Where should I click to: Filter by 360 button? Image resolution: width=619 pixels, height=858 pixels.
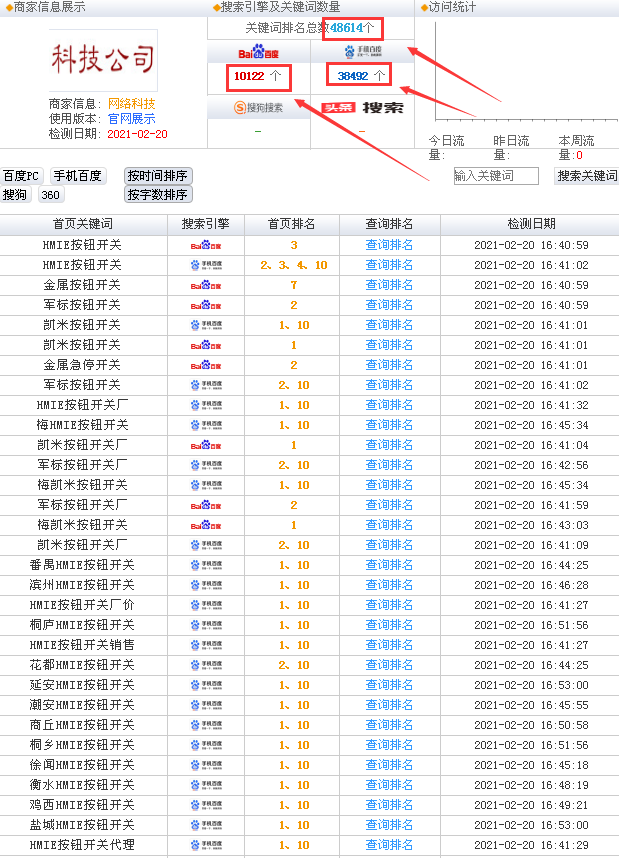(x=50, y=194)
